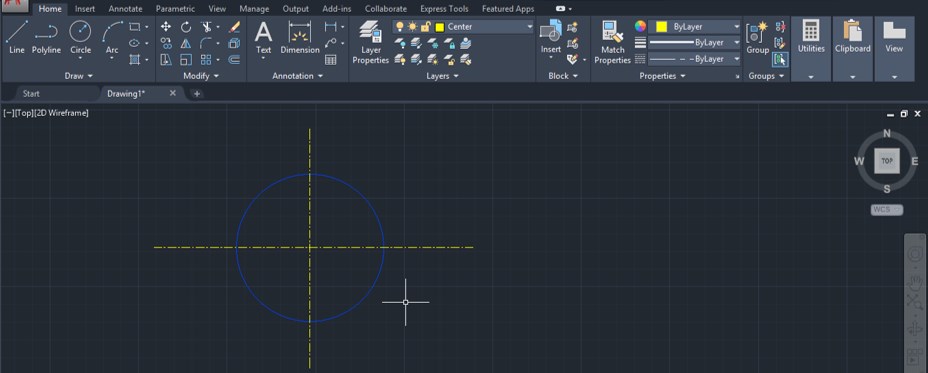Switch to the Start file tab
Image resolution: width=928 pixels, height=373 pixels.
point(31,94)
